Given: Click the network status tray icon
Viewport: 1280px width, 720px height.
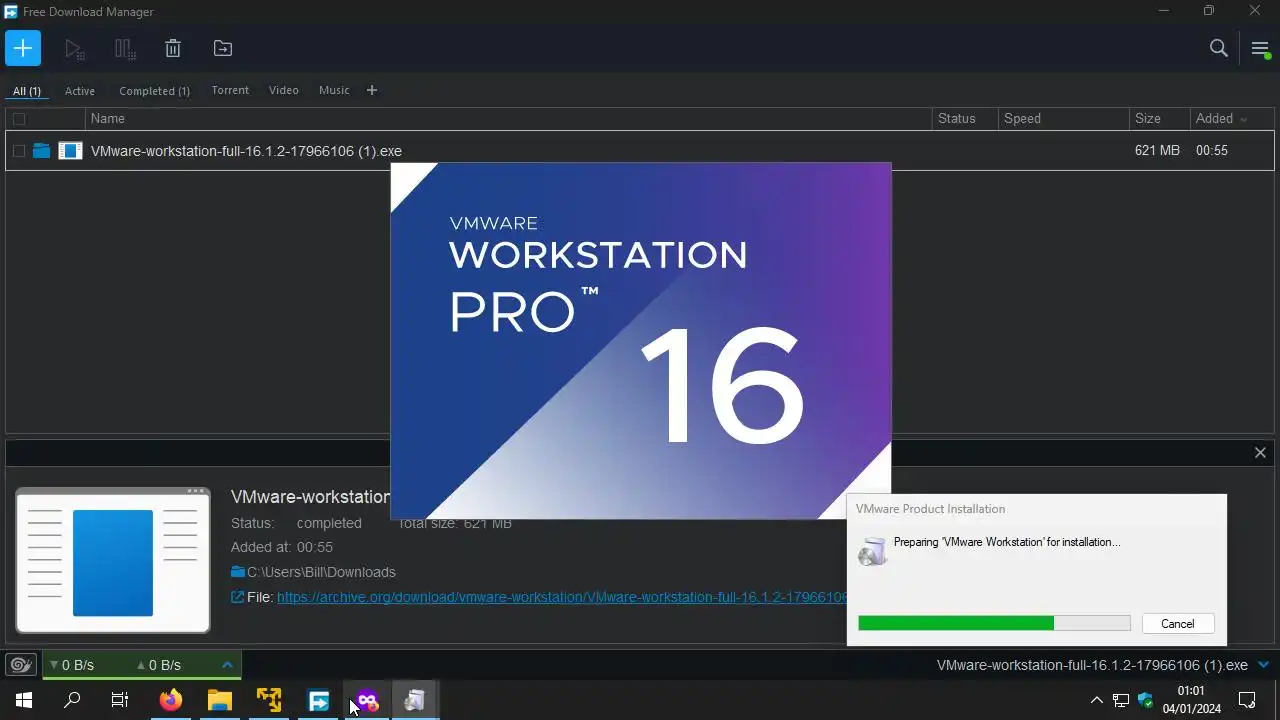Looking at the screenshot, I should (x=1121, y=700).
